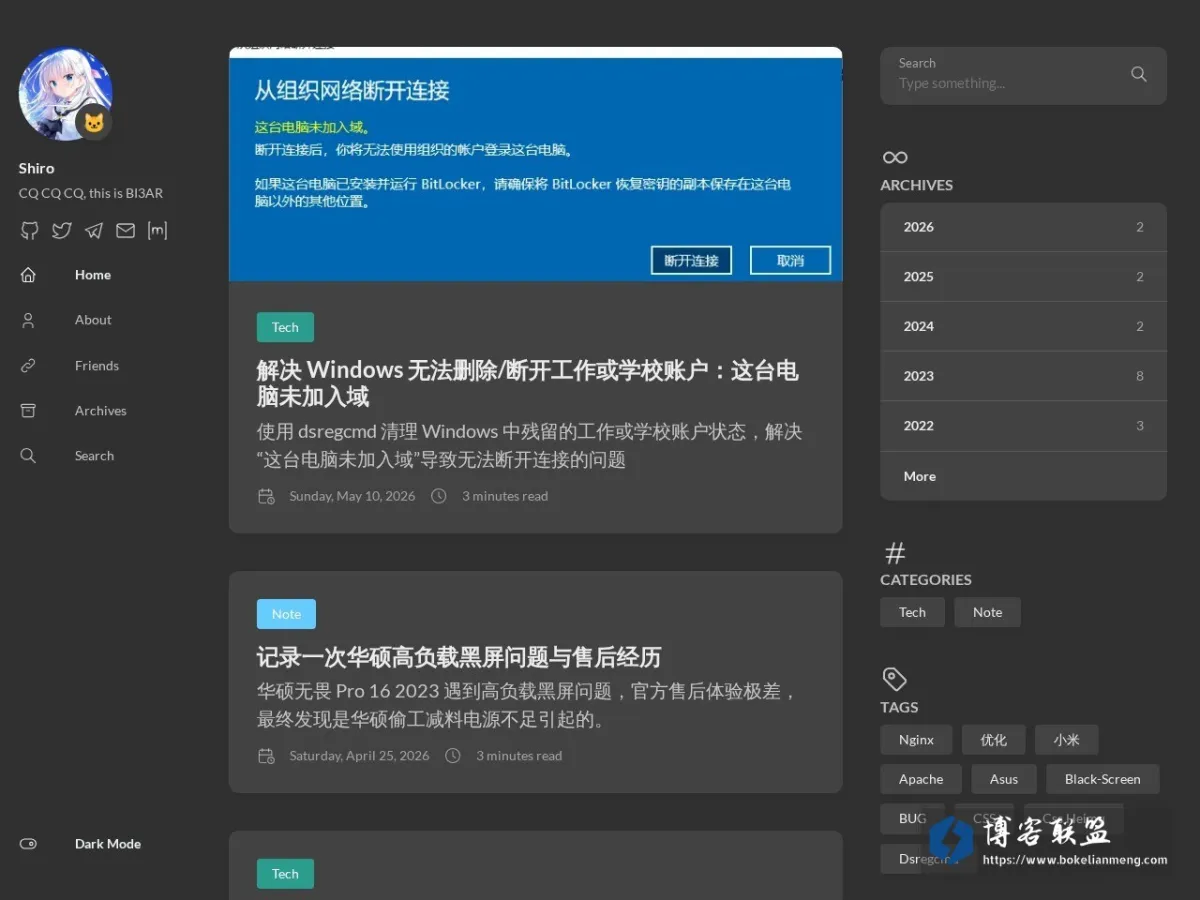The image size is (1200, 900).
Task: Open the Matrix [m] icon link
Action: pyautogui.click(x=157, y=231)
